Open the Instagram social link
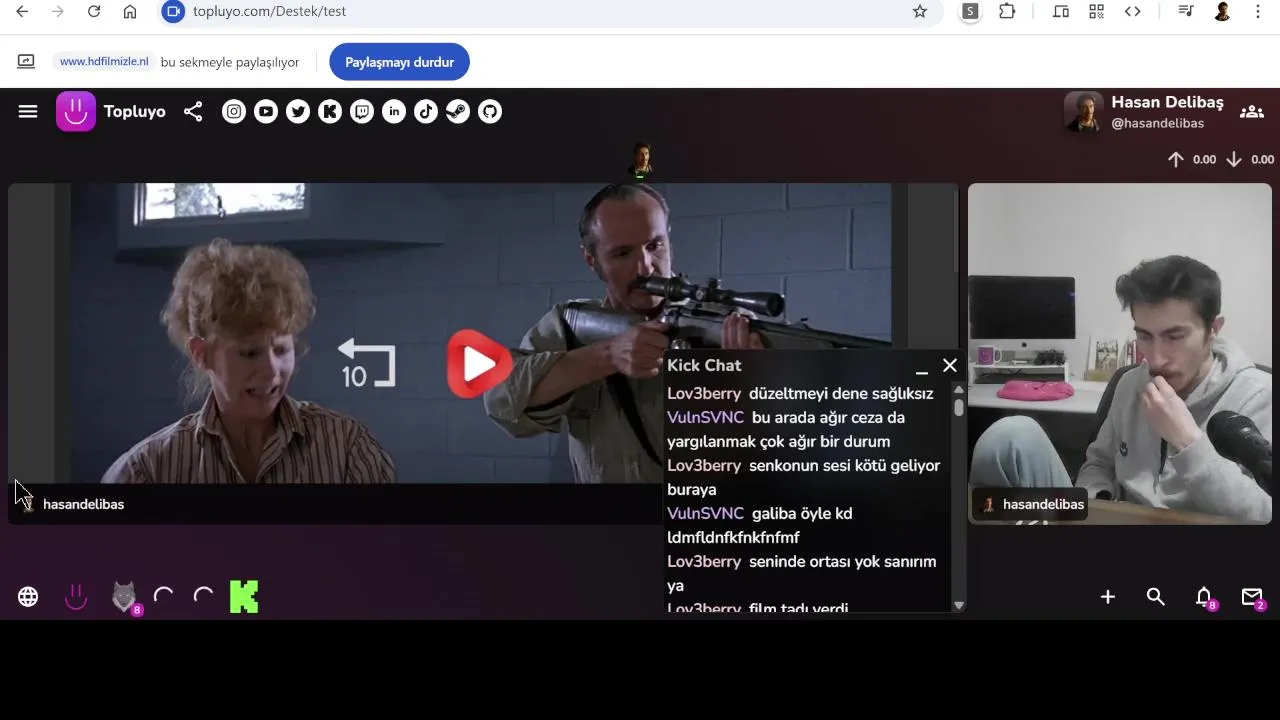 [234, 112]
